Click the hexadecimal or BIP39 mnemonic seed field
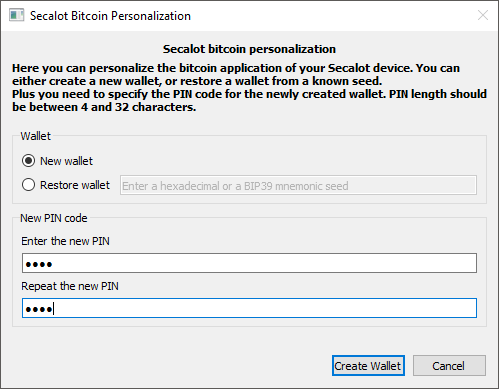 298,185
